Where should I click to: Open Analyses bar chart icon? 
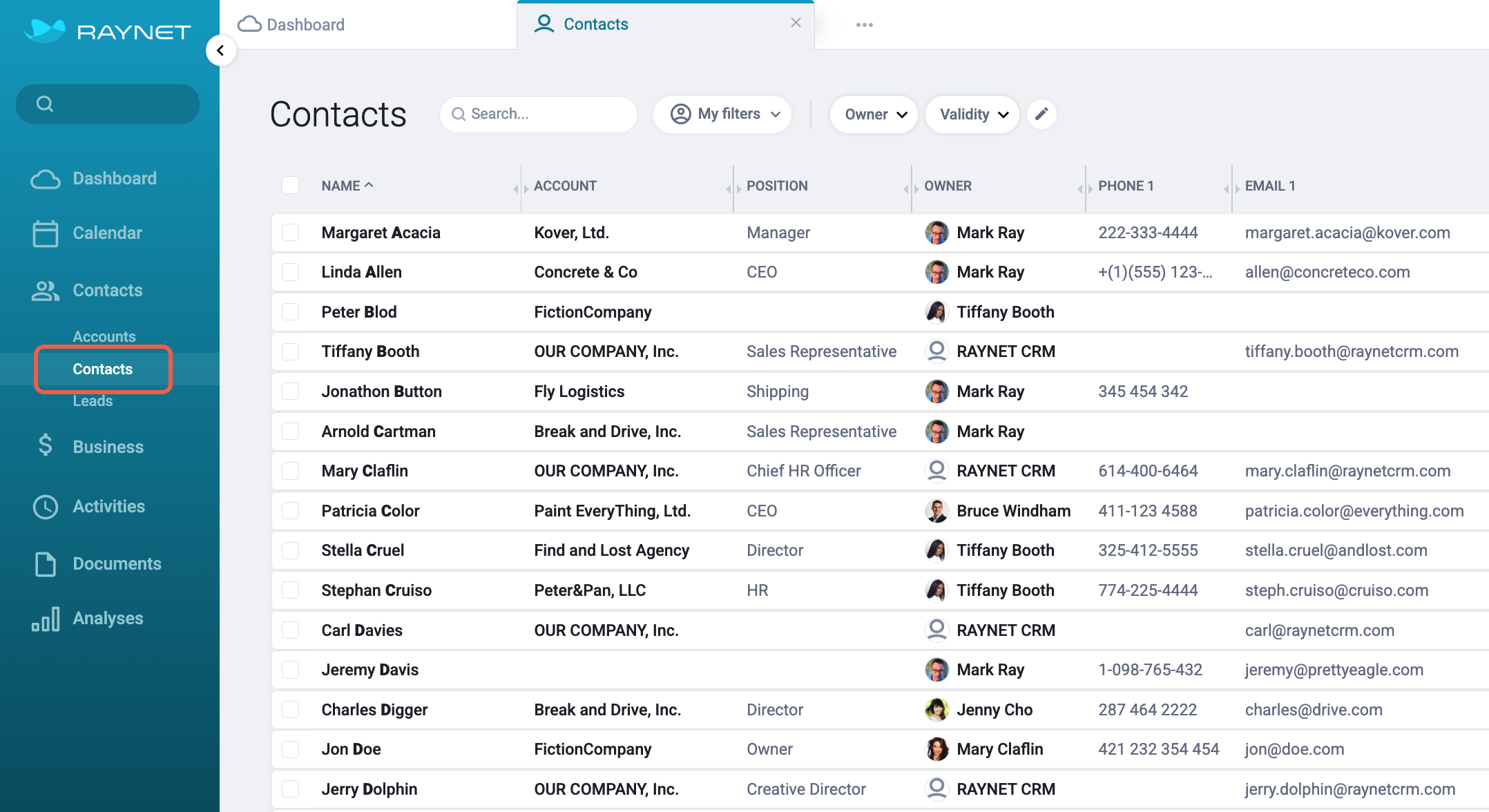(46, 619)
